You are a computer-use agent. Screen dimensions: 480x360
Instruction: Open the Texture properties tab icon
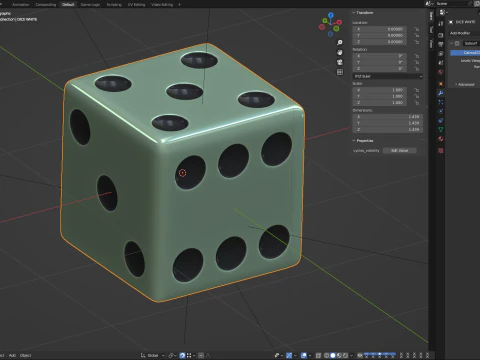(441, 151)
